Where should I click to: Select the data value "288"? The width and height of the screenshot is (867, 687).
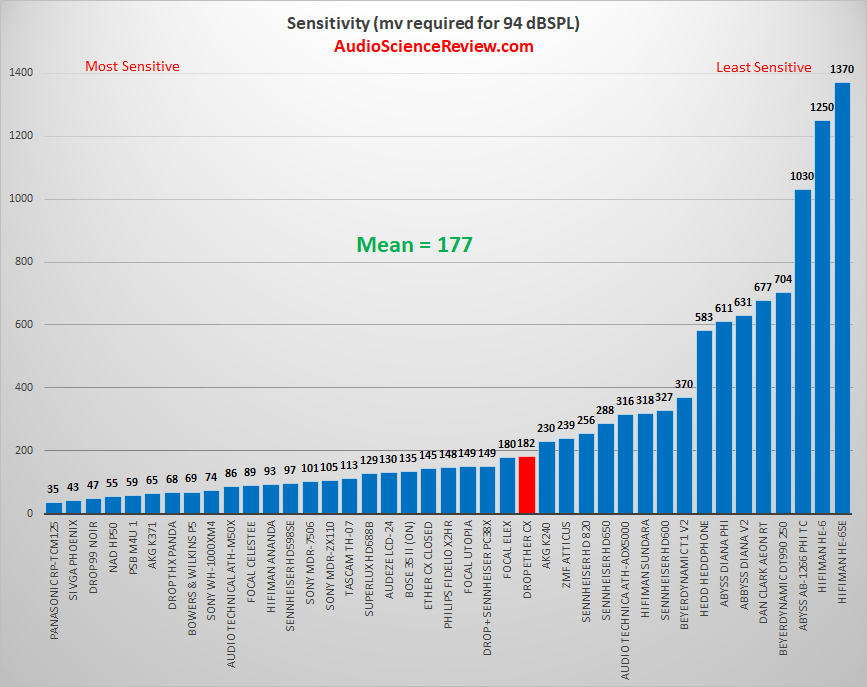pos(605,410)
